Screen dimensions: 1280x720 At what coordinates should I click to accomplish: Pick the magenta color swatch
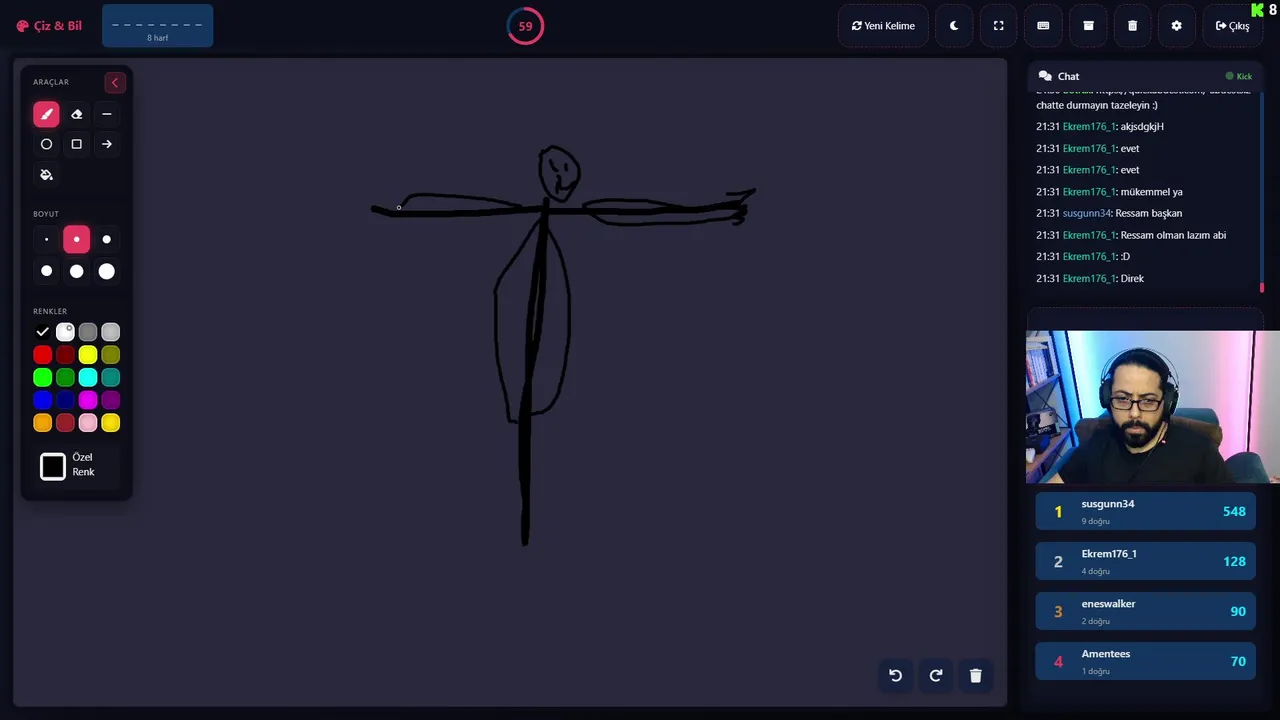pos(88,400)
